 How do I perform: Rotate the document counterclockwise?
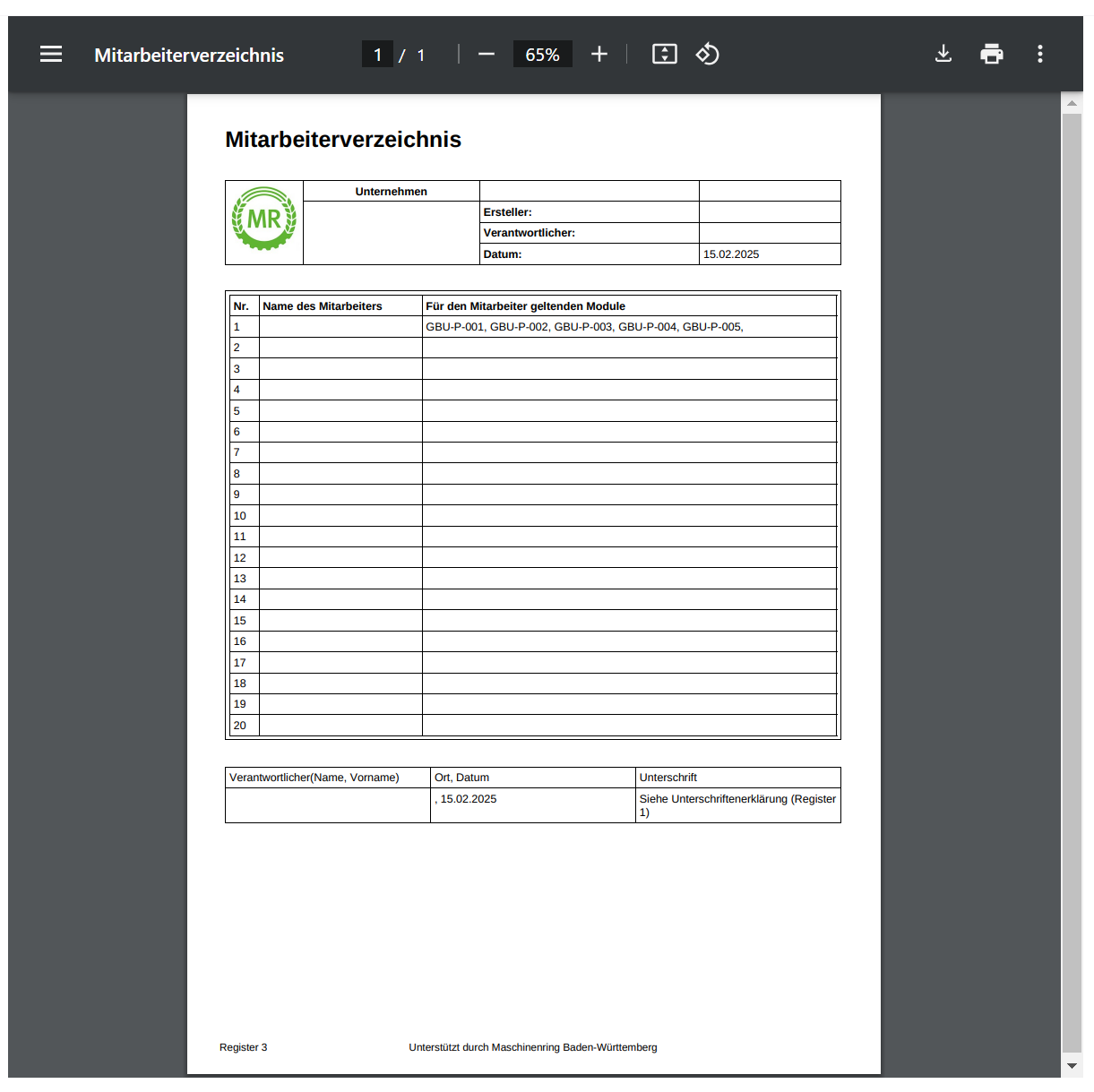708,55
